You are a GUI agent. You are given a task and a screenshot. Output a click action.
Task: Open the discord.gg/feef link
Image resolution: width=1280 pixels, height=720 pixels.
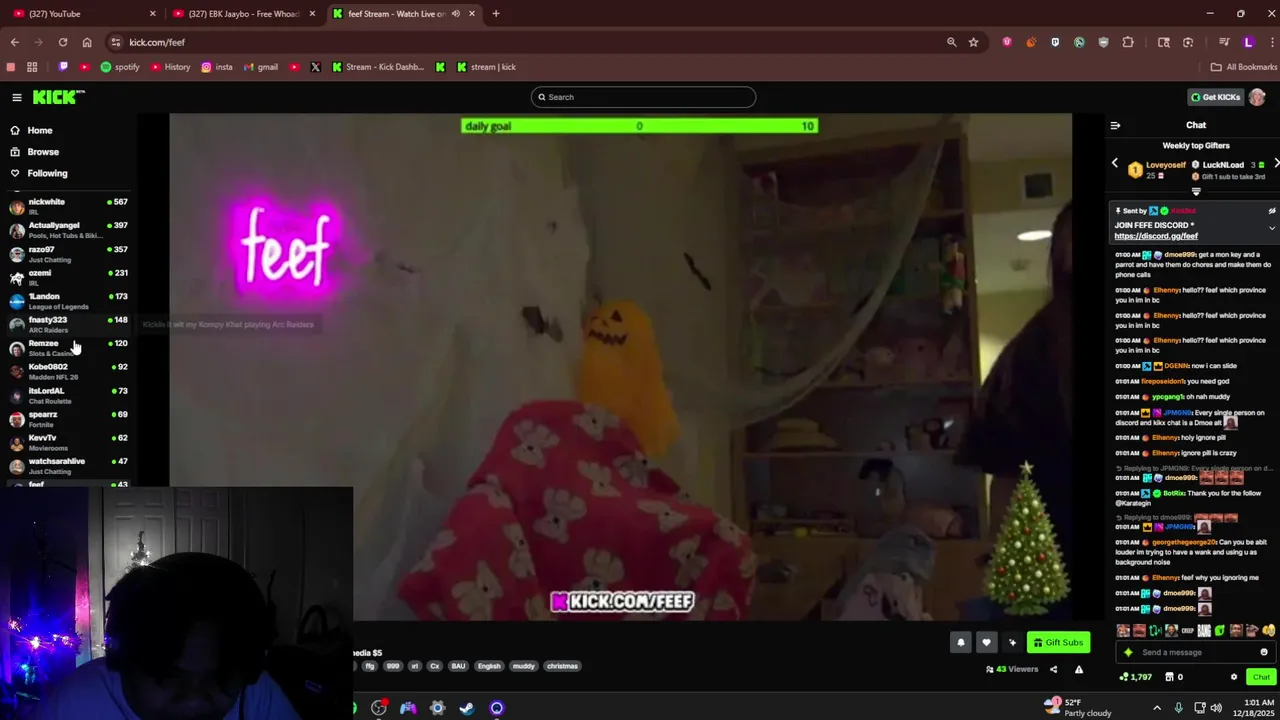tap(1156, 236)
